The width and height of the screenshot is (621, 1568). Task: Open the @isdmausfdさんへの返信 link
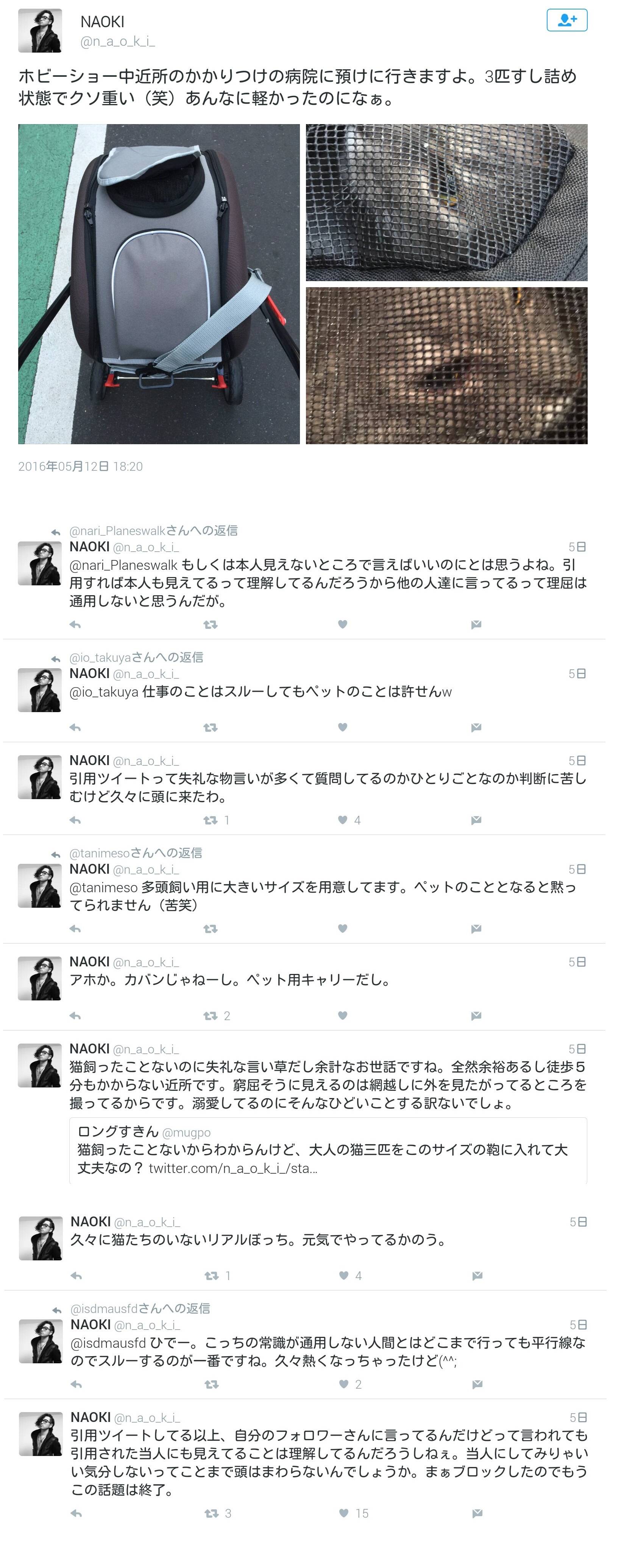[140, 1308]
